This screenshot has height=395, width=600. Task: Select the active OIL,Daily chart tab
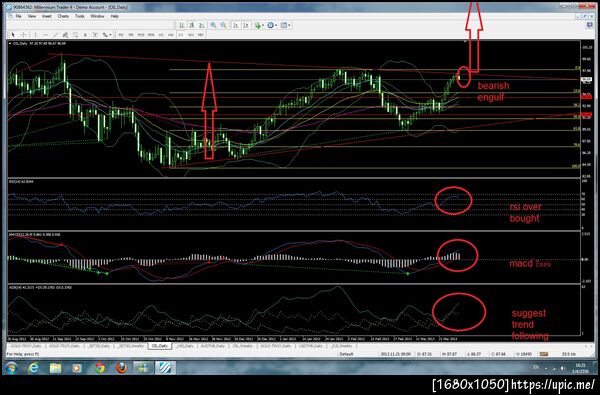pyautogui.click(x=160, y=346)
